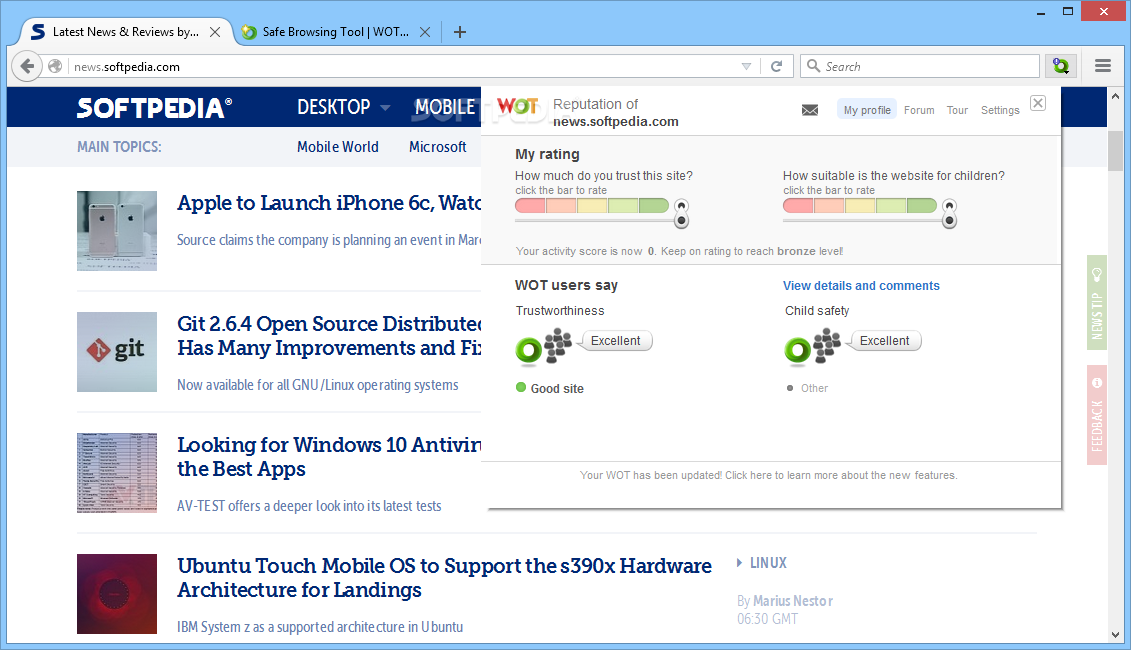The height and width of the screenshot is (650, 1131).
Task: Open the Firefox hamburger menu
Action: click(x=1102, y=66)
